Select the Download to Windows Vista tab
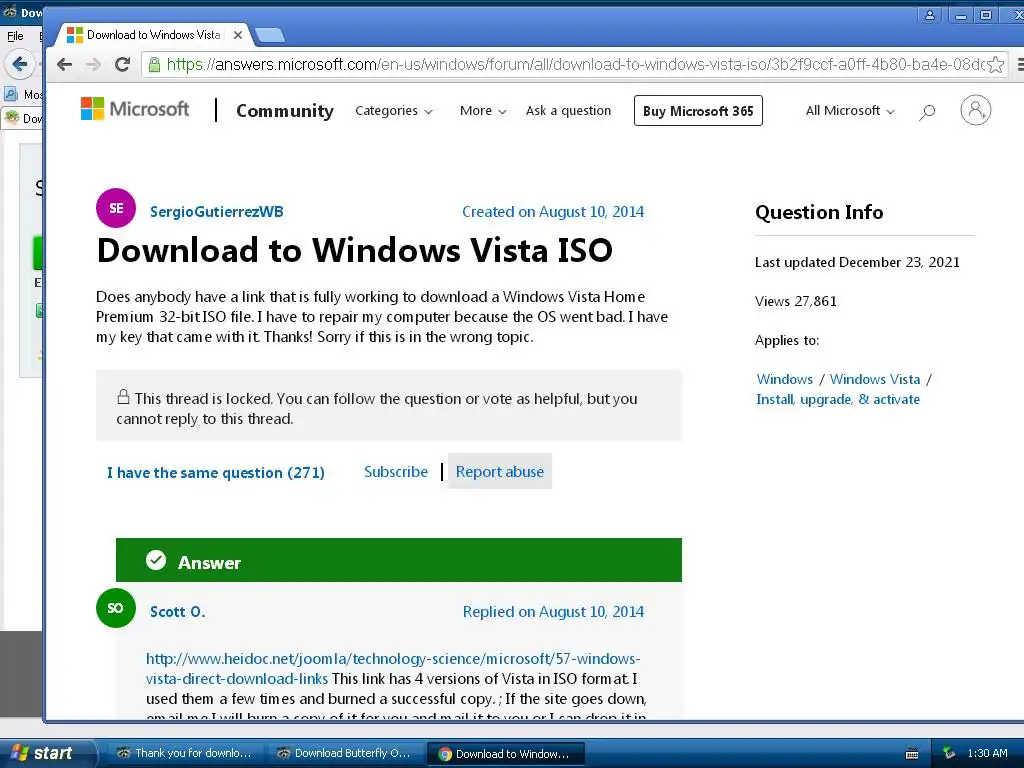 point(154,35)
